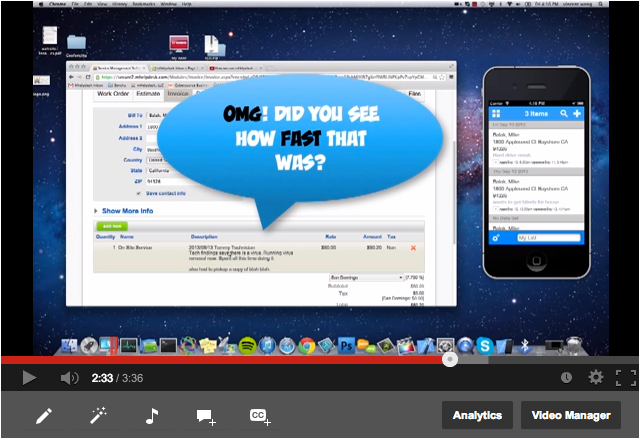Viewport: 639px width, 438px height.
Task: Click the Skype icon in the dock
Action: pos(485,346)
